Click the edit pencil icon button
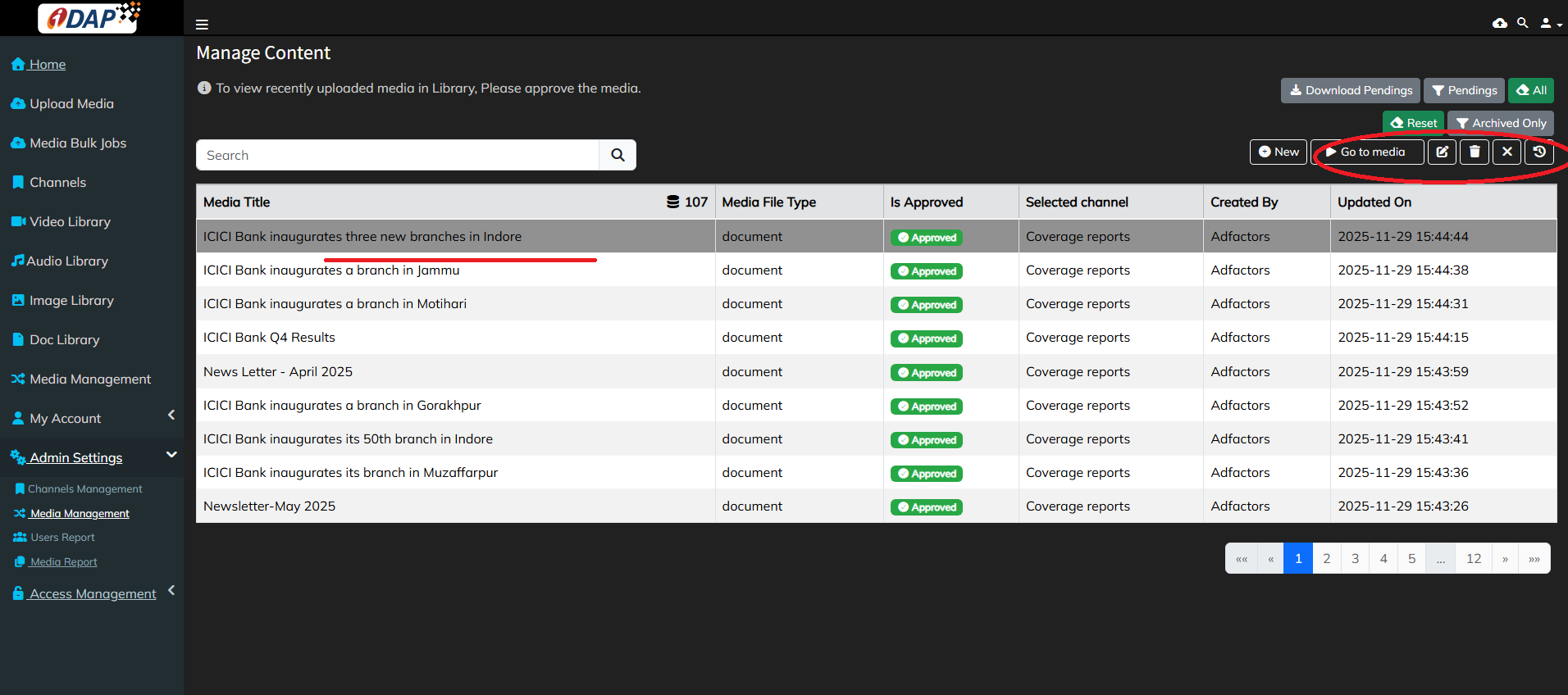The height and width of the screenshot is (695, 1568). coord(1442,152)
